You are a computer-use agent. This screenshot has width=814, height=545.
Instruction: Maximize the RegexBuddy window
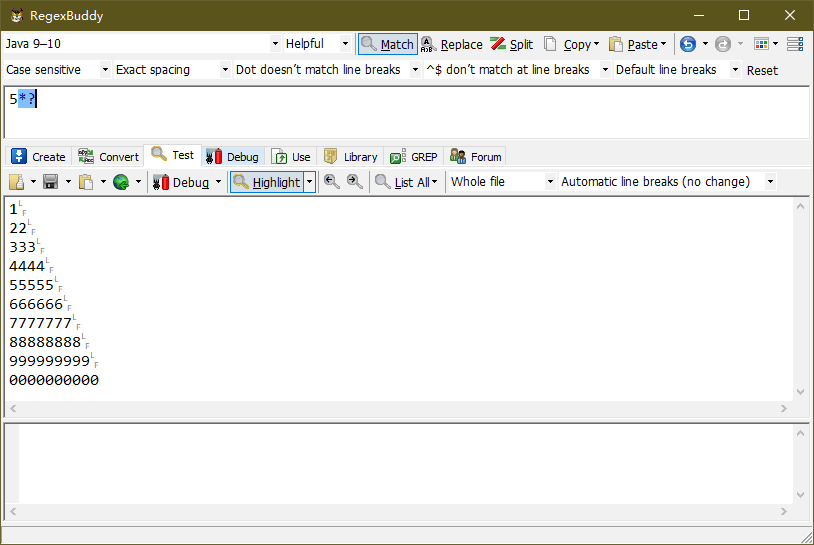pos(744,15)
